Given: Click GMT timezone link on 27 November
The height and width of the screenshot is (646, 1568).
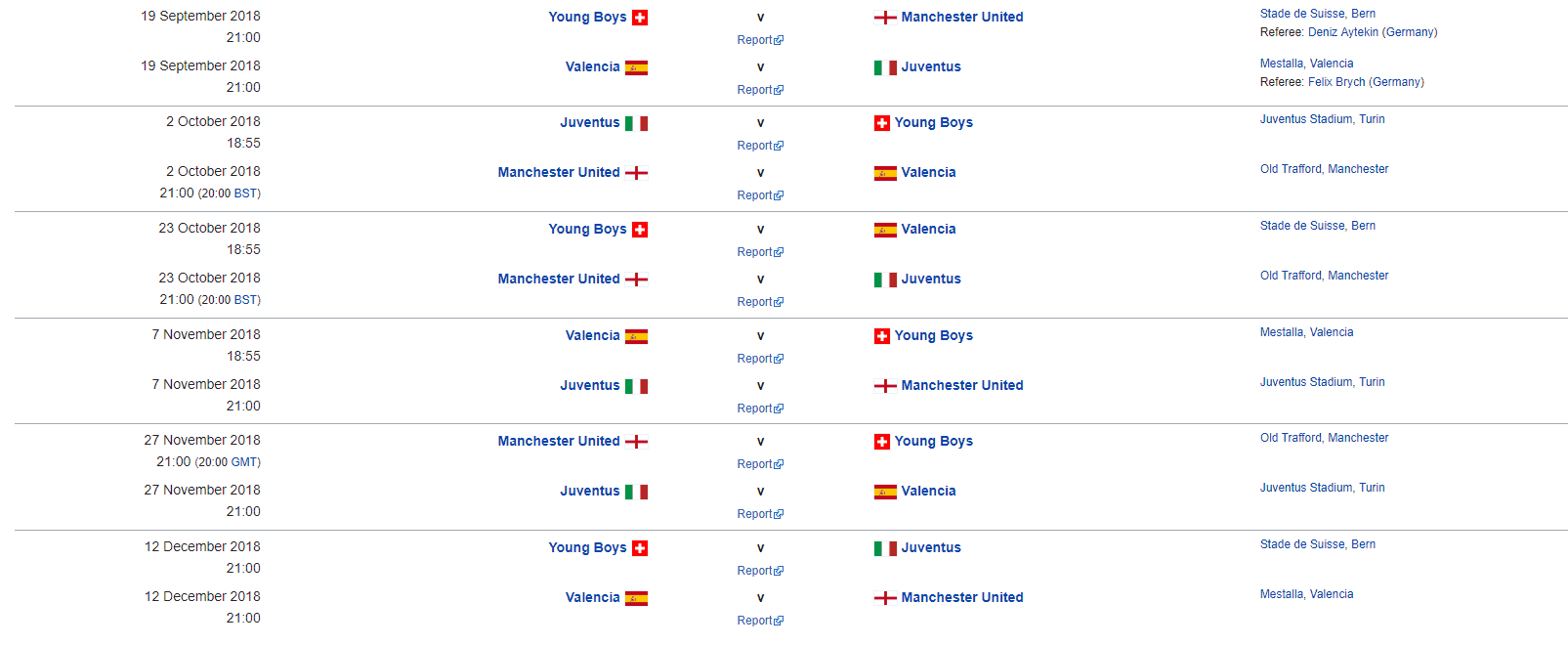Looking at the screenshot, I should click(244, 462).
